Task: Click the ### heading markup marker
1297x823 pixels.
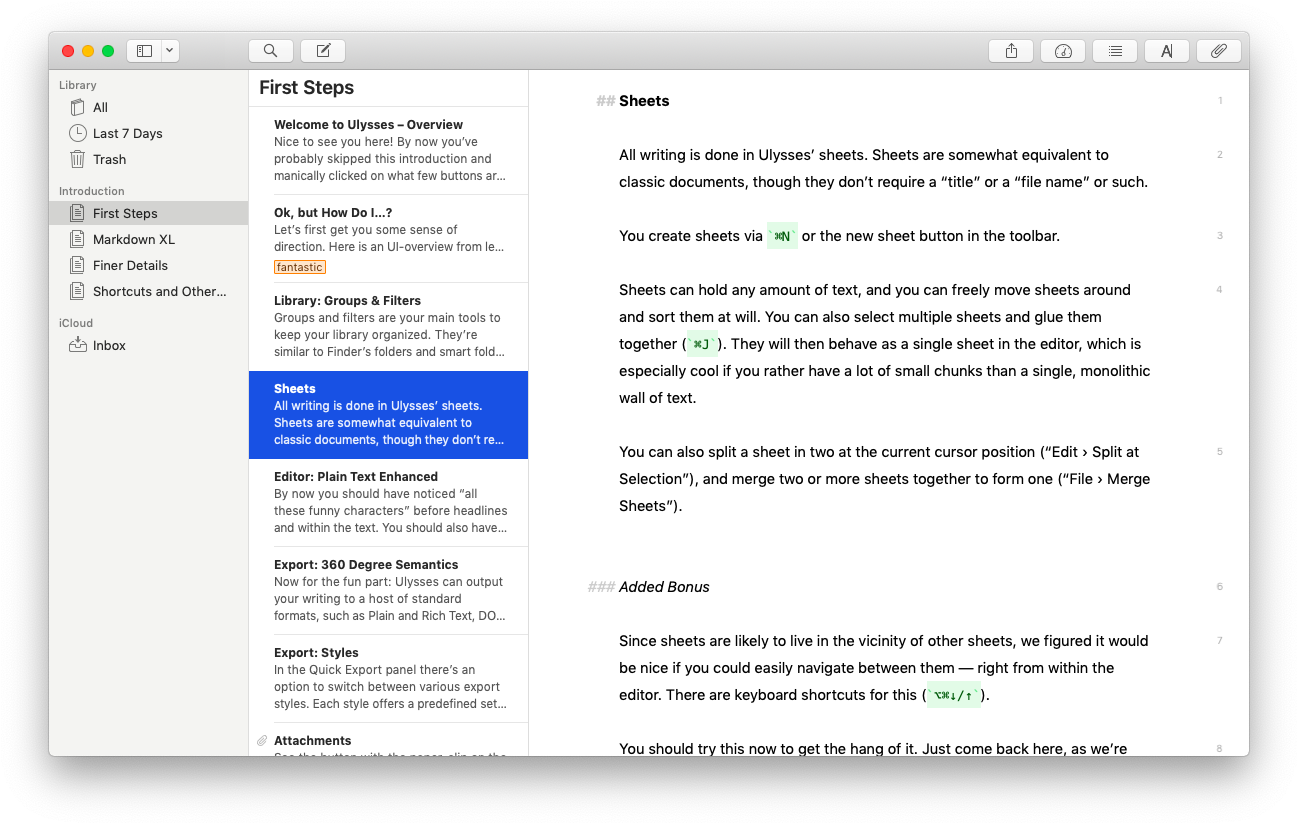Action: point(601,587)
